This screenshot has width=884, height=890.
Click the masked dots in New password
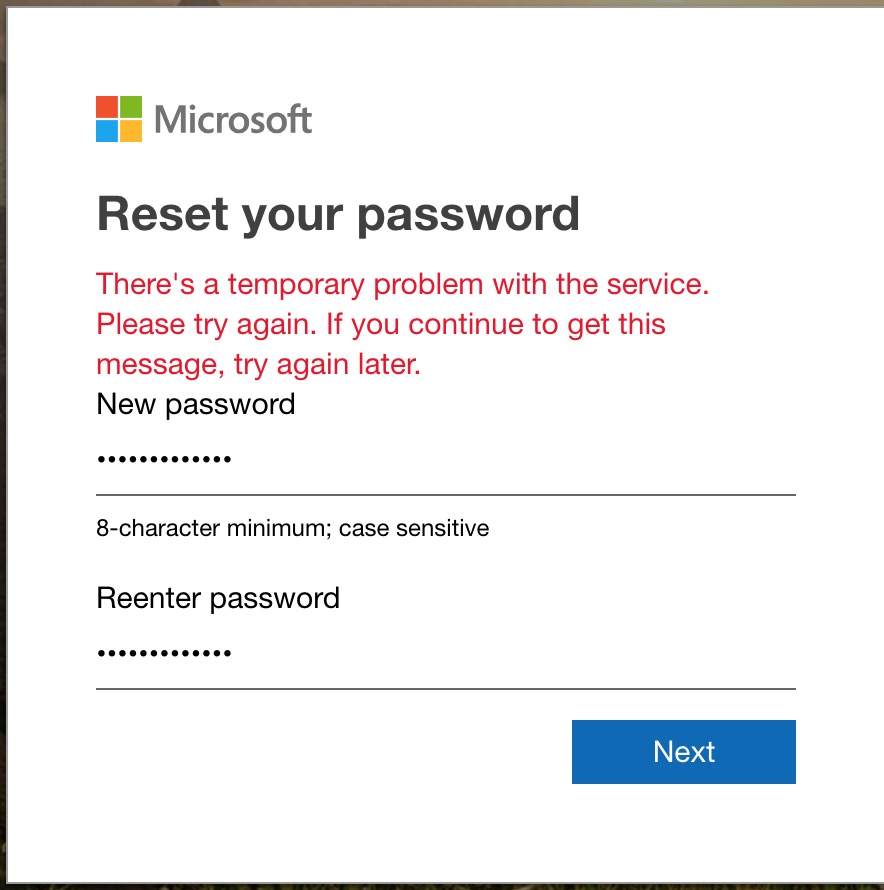pos(164,459)
